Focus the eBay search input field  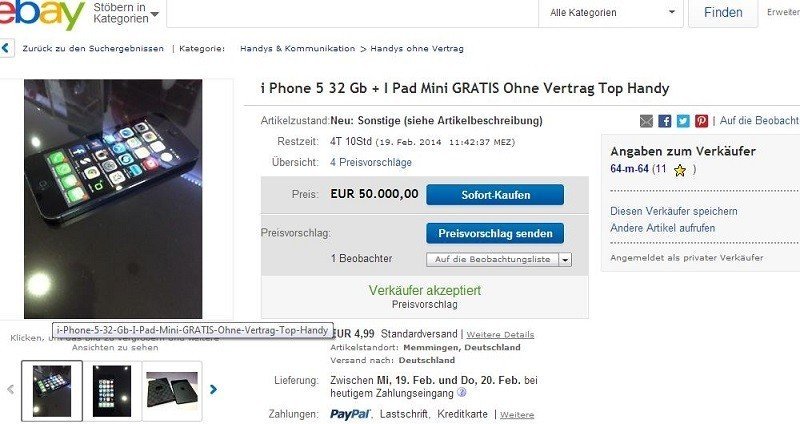click(x=352, y=13)
